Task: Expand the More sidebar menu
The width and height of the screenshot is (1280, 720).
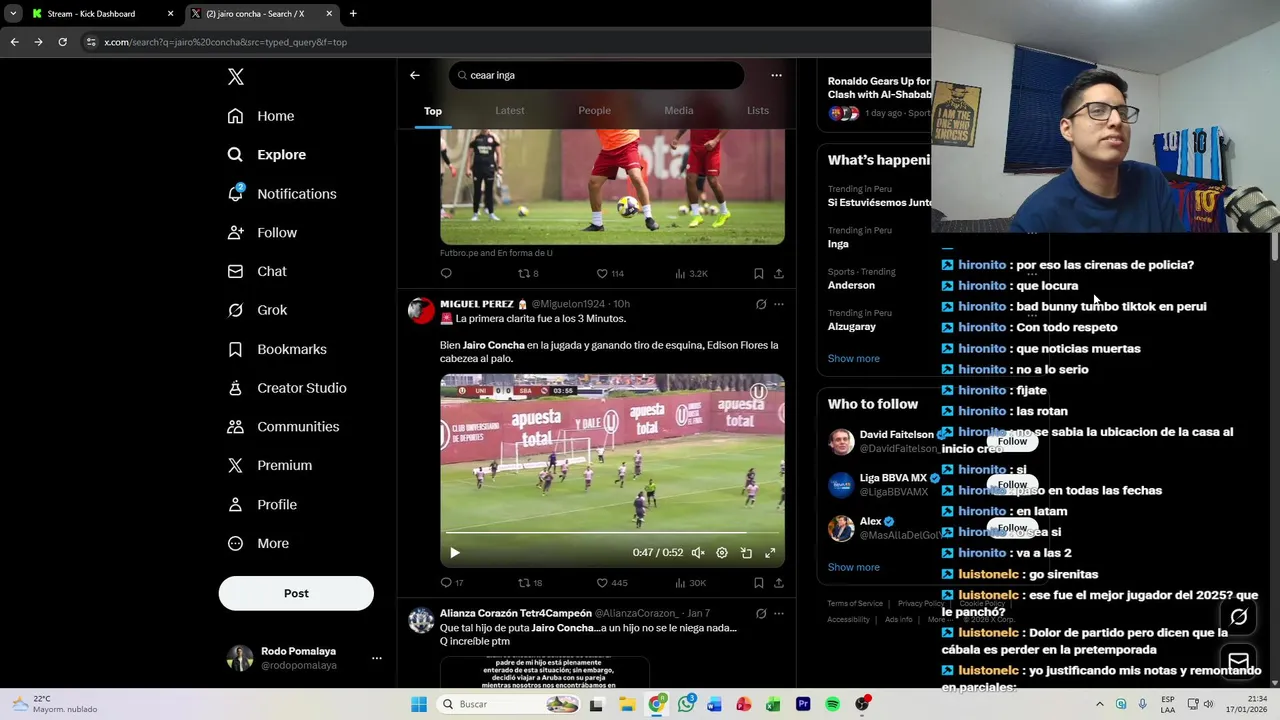Action: (257, 544)
